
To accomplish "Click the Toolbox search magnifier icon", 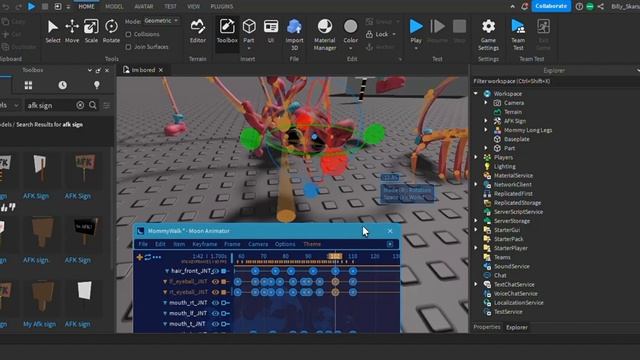I will click(93, 105).
